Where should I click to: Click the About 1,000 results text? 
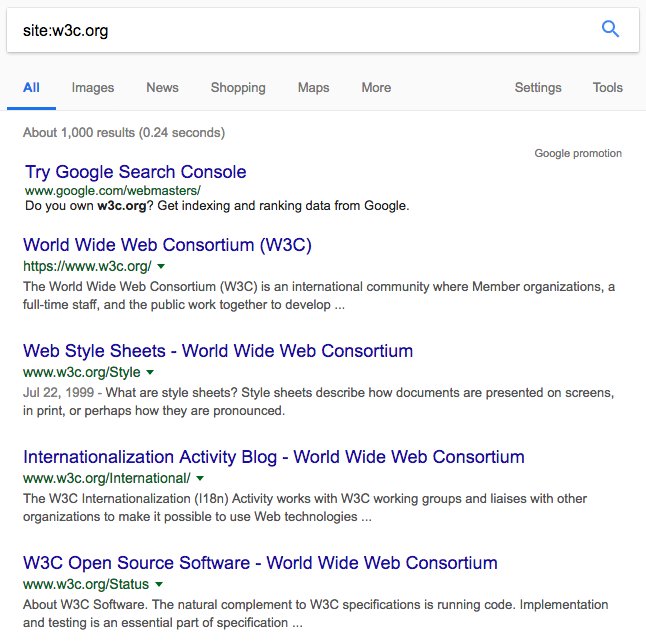pyautogui.click(x=124, y=133)
